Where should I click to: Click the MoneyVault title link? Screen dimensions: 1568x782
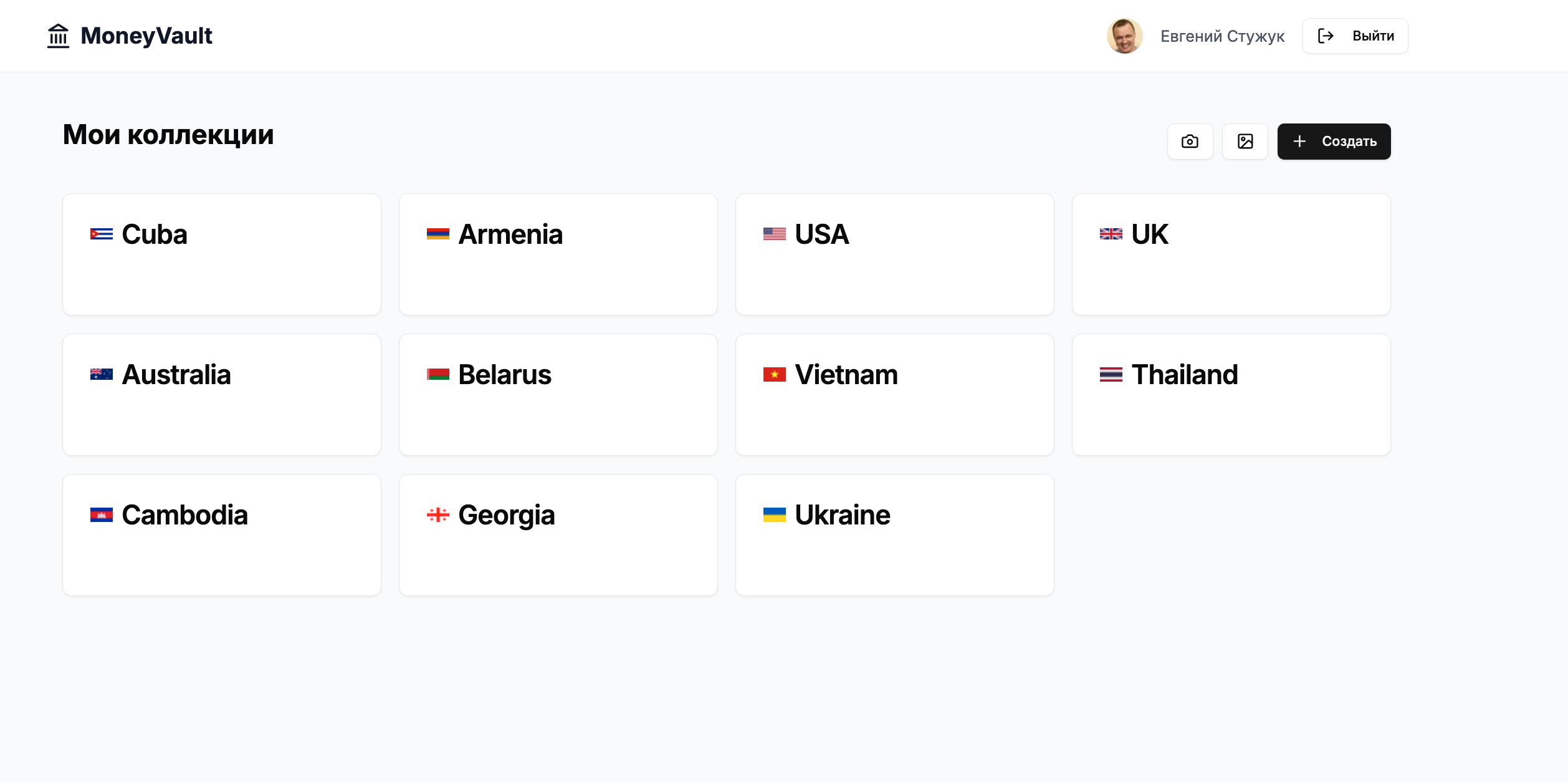coord(146,36)
